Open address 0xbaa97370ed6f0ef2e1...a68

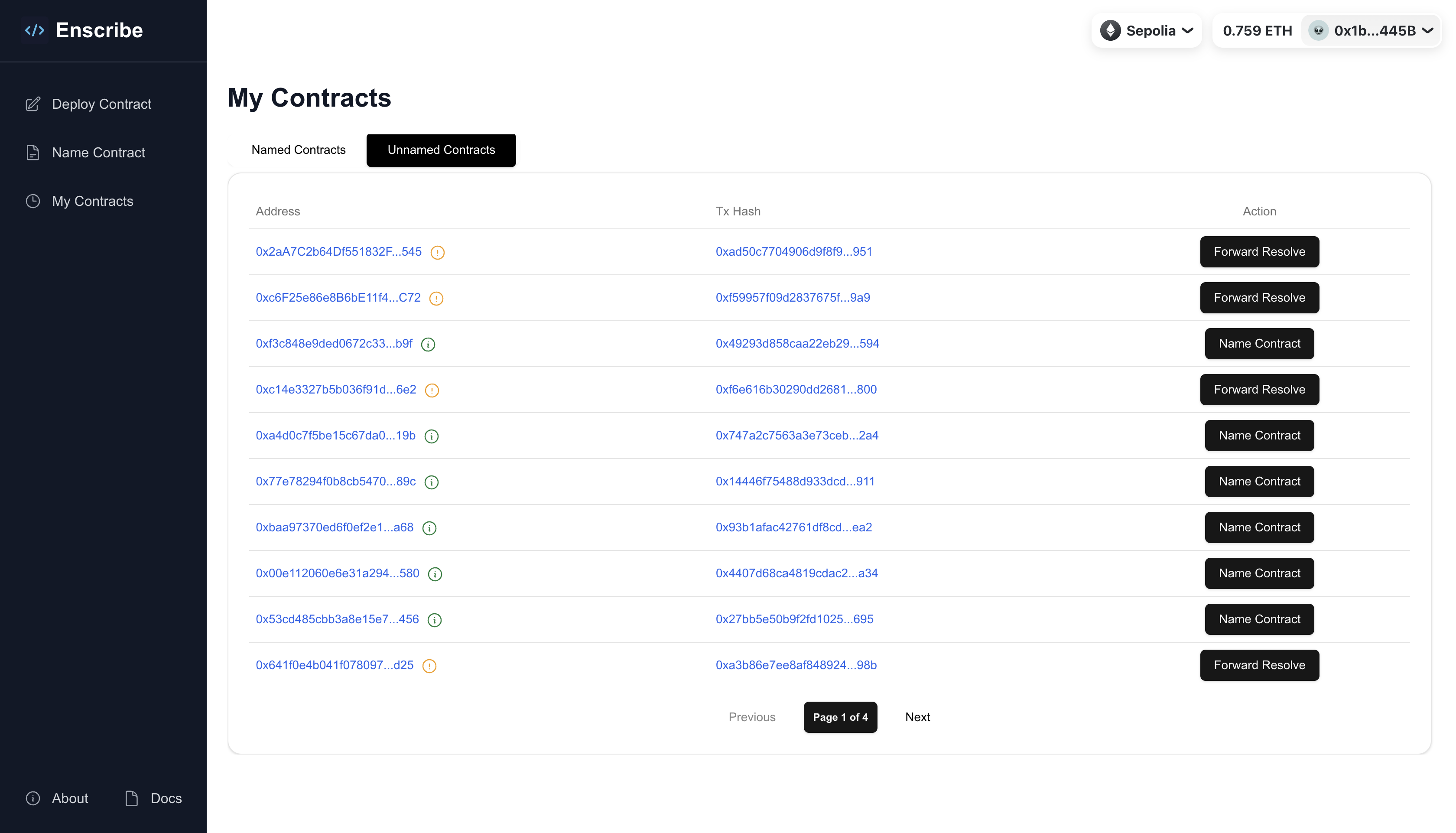click(x=335, y=527)
